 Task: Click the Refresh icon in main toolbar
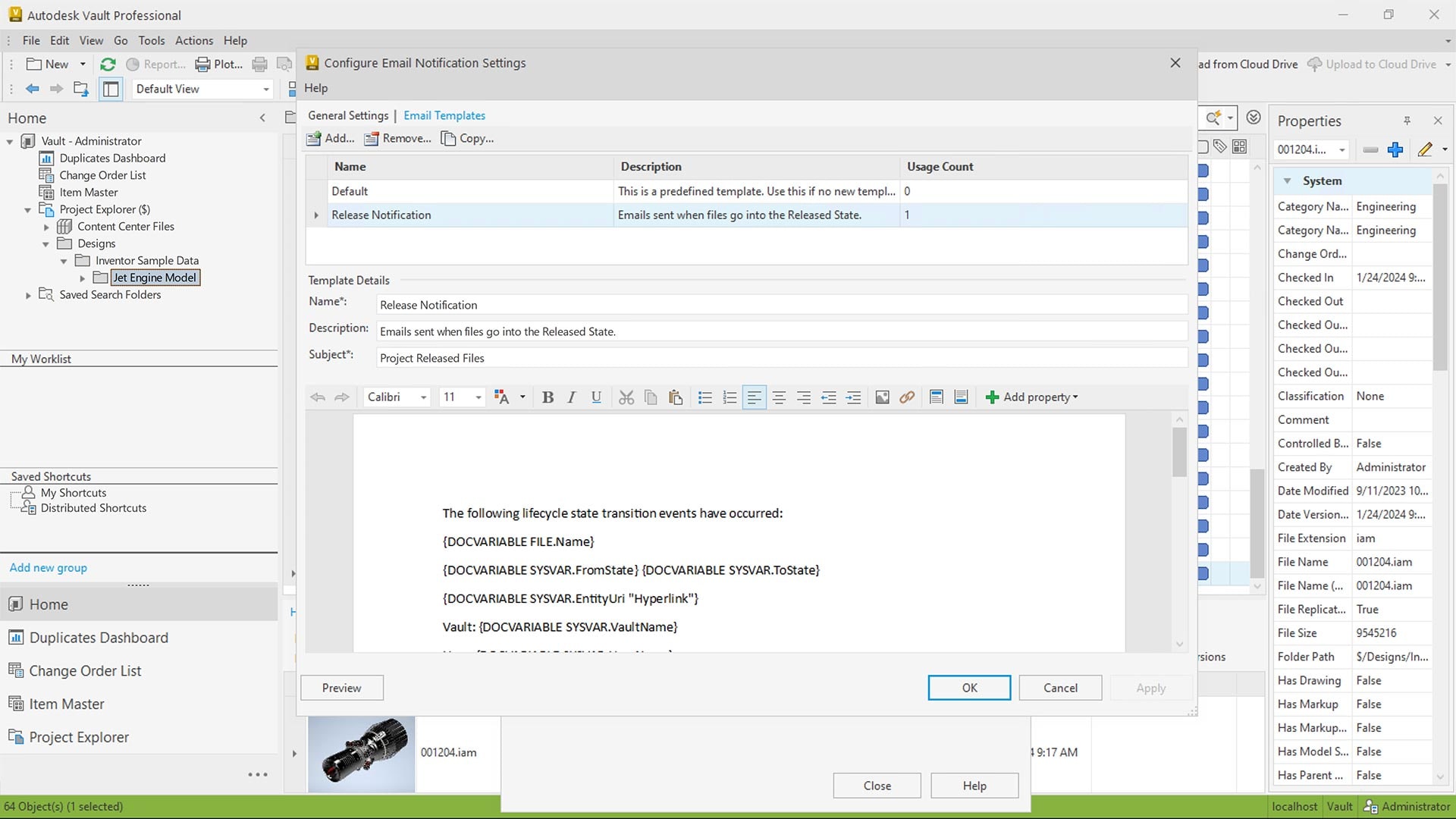point(108,64)
